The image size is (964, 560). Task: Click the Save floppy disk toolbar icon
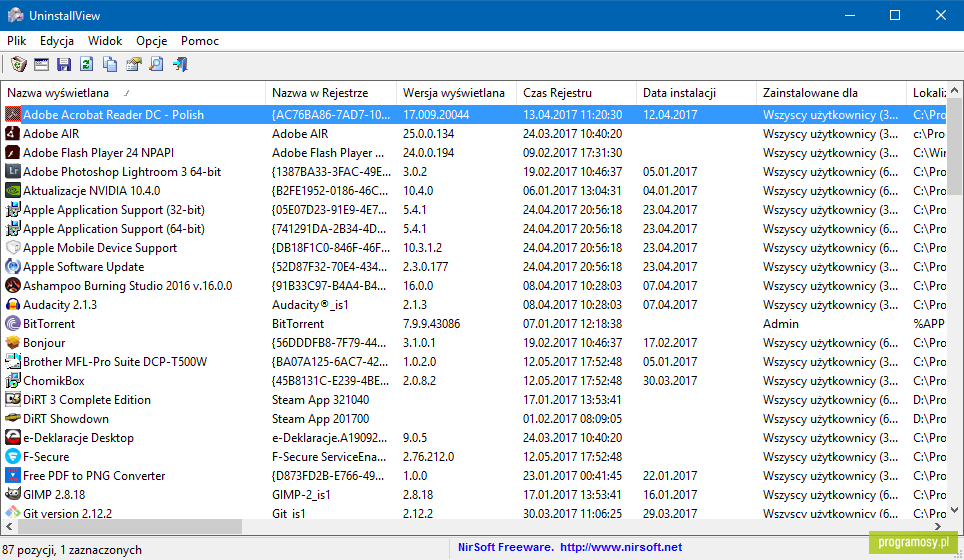[64, 64]
